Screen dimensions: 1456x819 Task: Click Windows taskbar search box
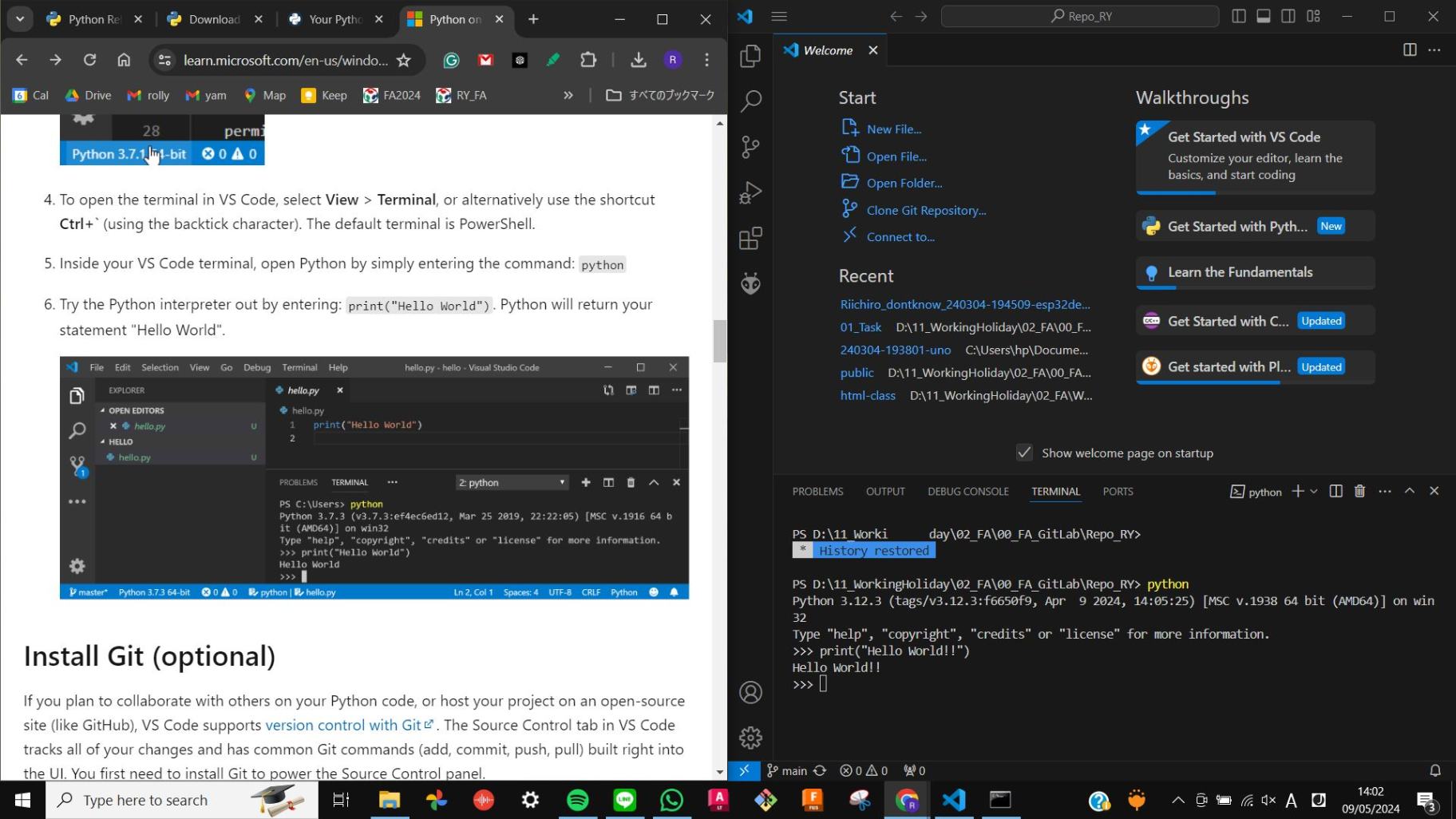click(182, 800)
